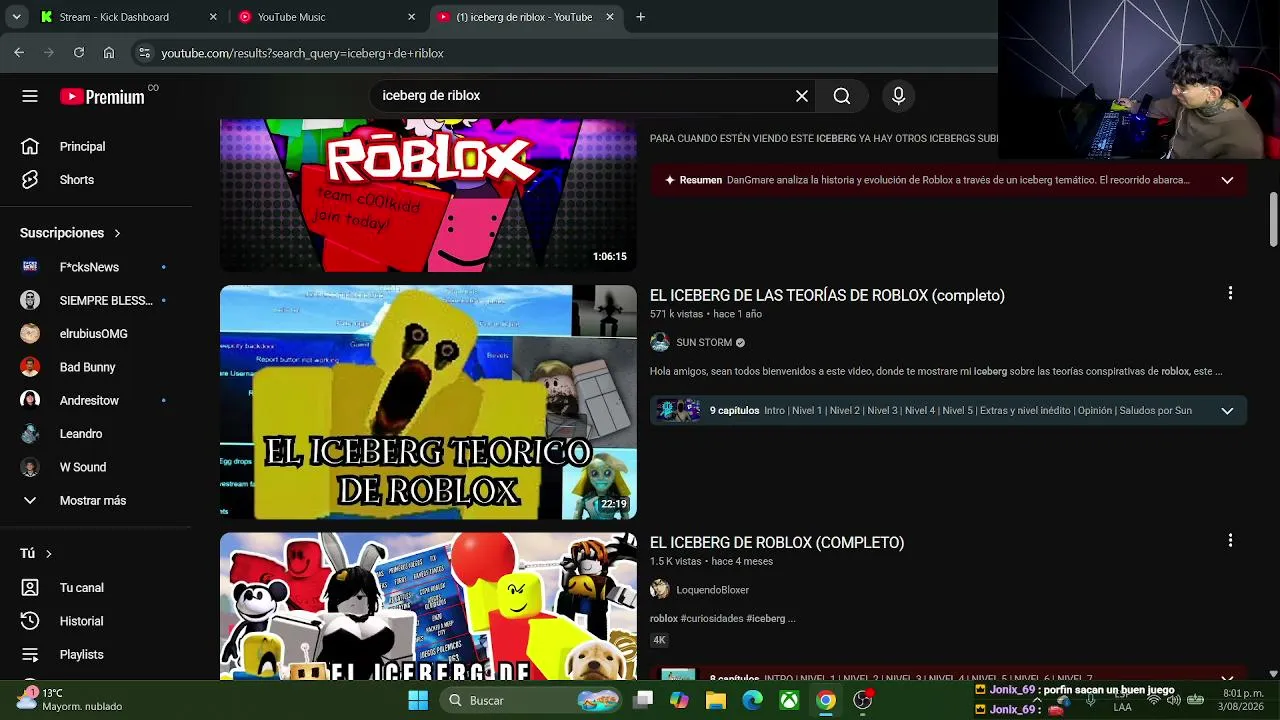Clear the search query with X

point(802,96)
